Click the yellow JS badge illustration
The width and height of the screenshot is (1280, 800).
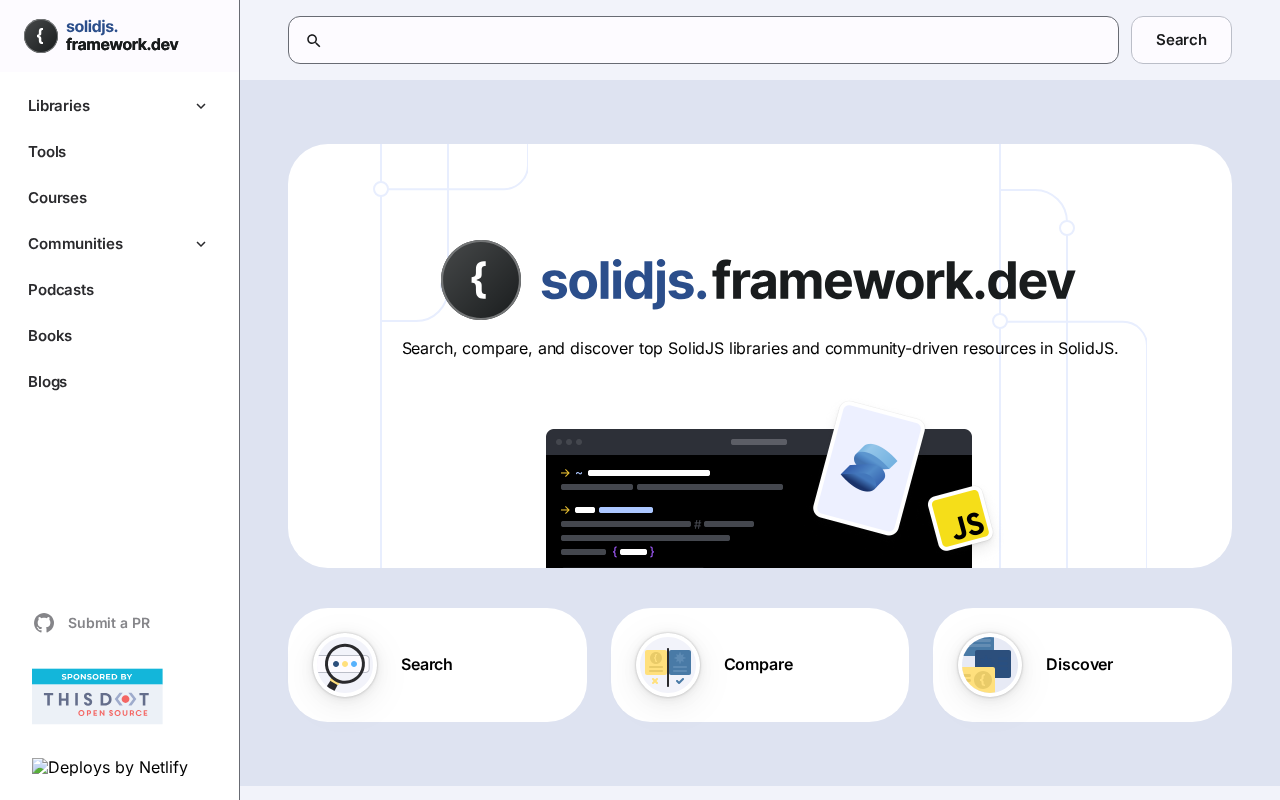(960, 519)
